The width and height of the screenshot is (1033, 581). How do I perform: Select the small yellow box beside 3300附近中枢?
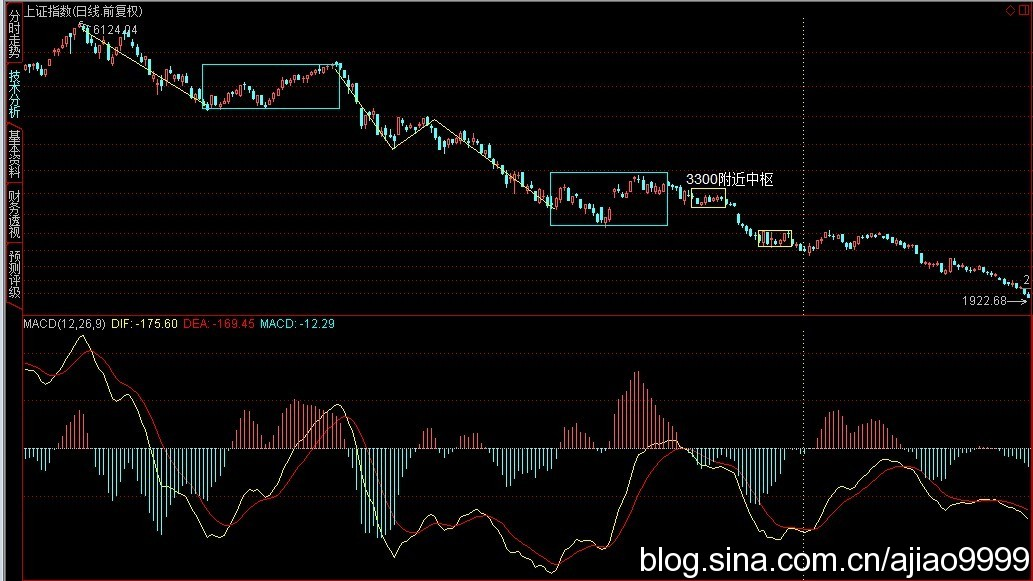pyautogui.click(x=708, y=198)
